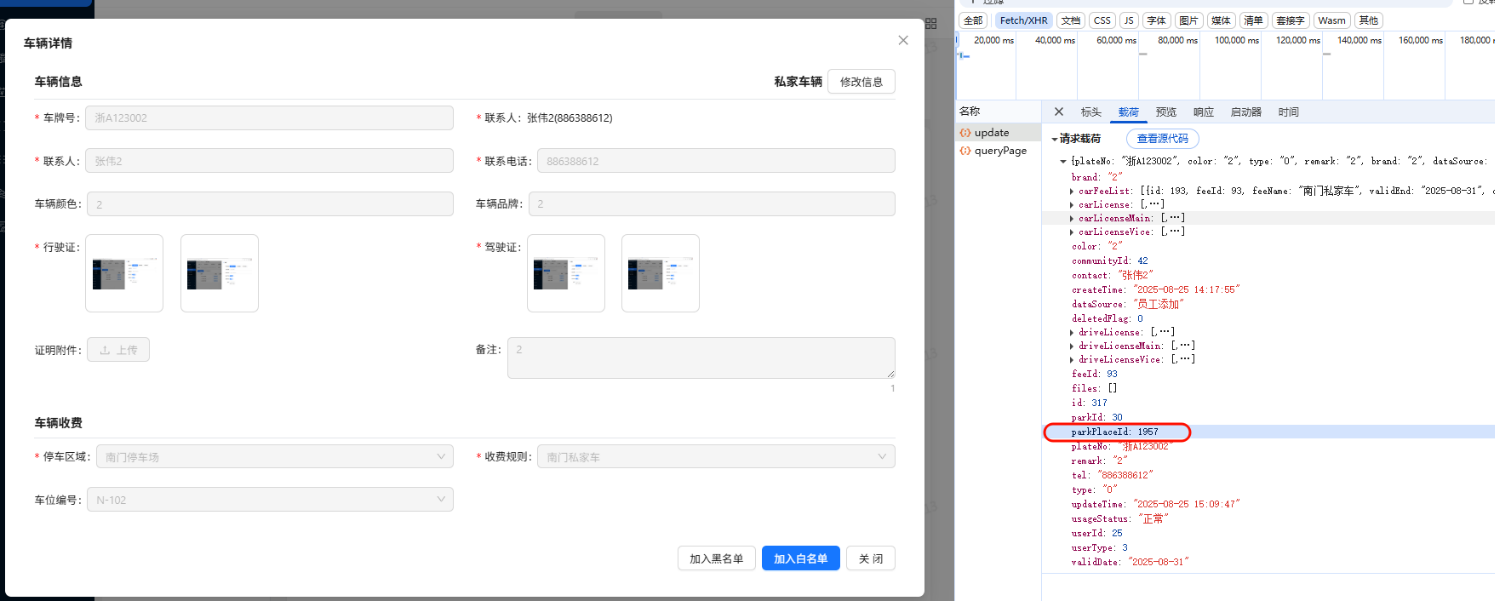
Task: Click the 修改信息 button
Action: coord(861,81)
